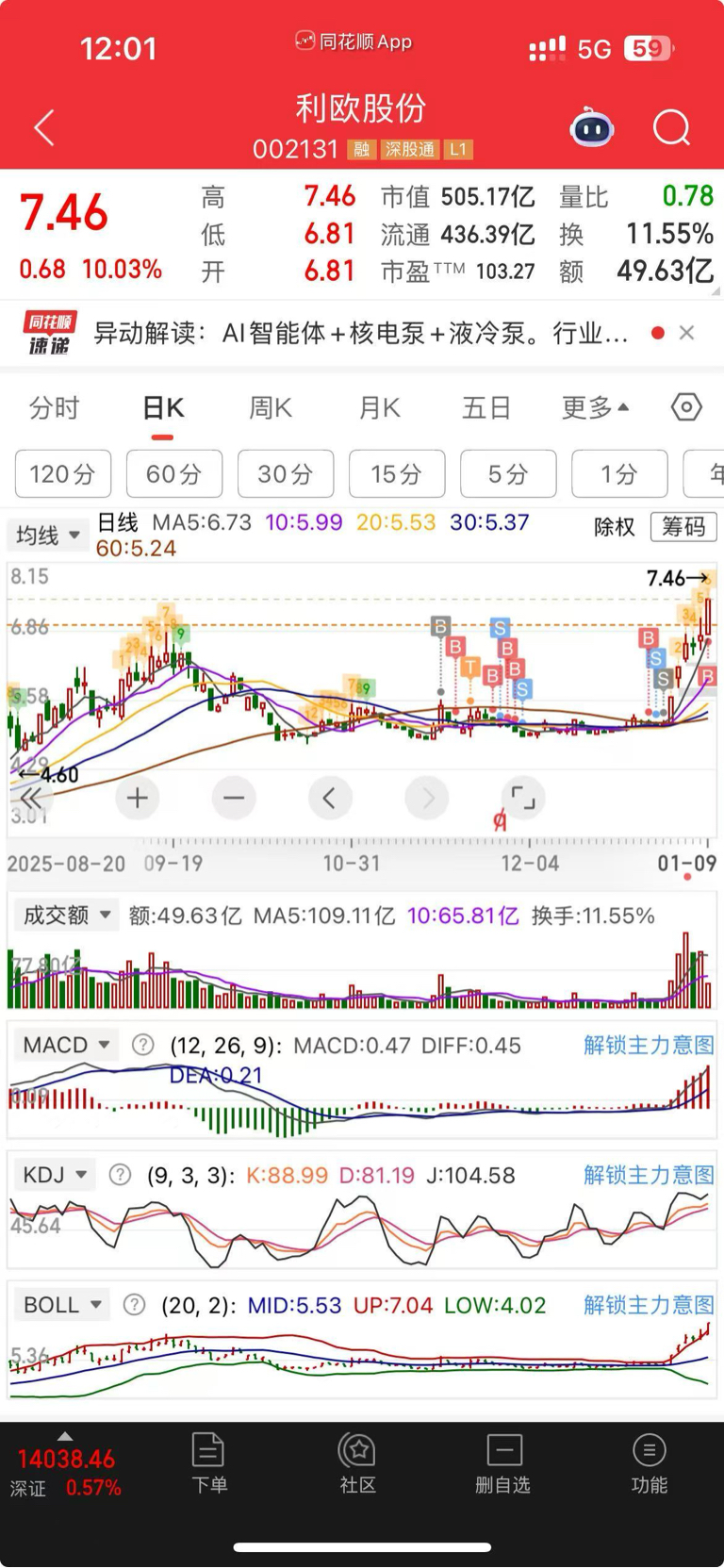Jump to earliest data double-arrow icon
Screen dimensions: 724x1568
(x=31, y=799)
